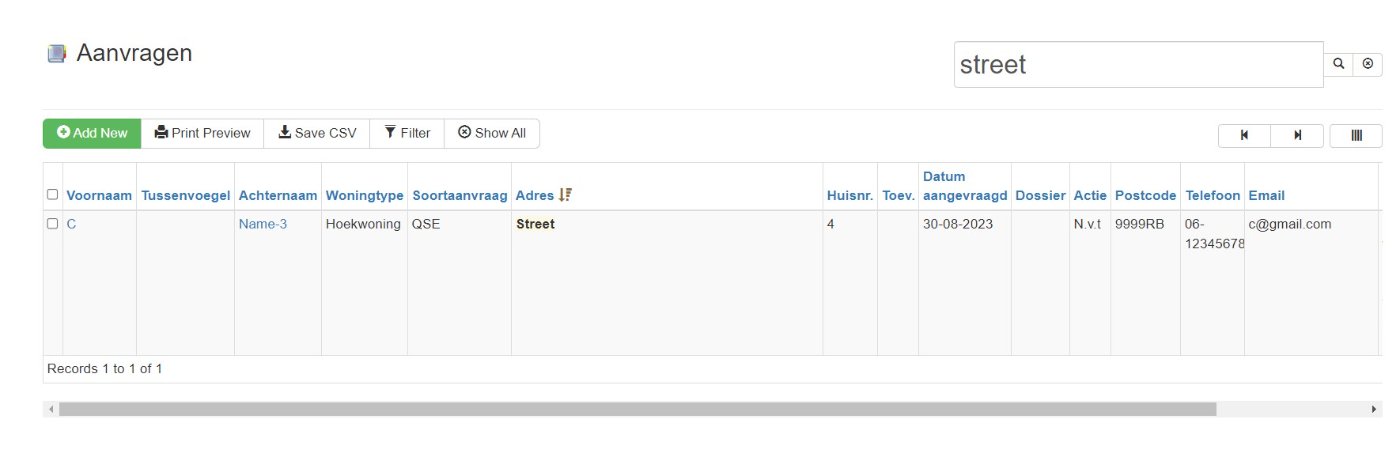This screenshot has height=472, width=1400.
Task: Toggle the select-all header checkbox
Action: pos(53,195)
